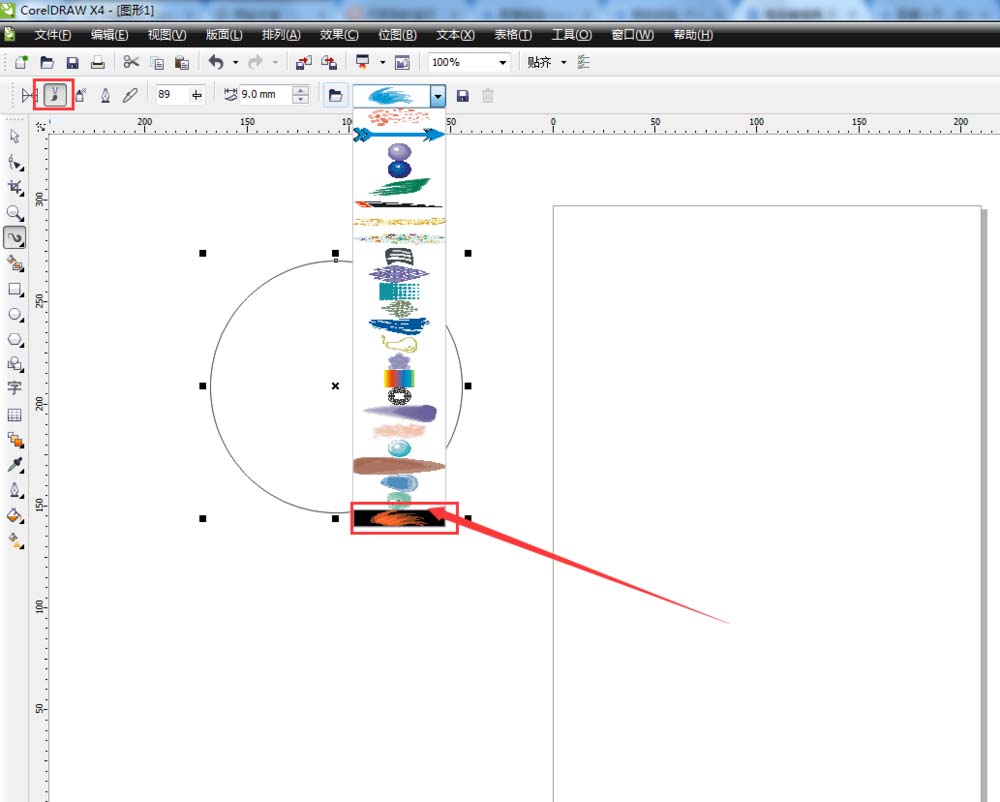Switch to Sprayer artistic media mode
This screenshot has width=1000, height=802.
pyautogui.click(x=80, y=95)
